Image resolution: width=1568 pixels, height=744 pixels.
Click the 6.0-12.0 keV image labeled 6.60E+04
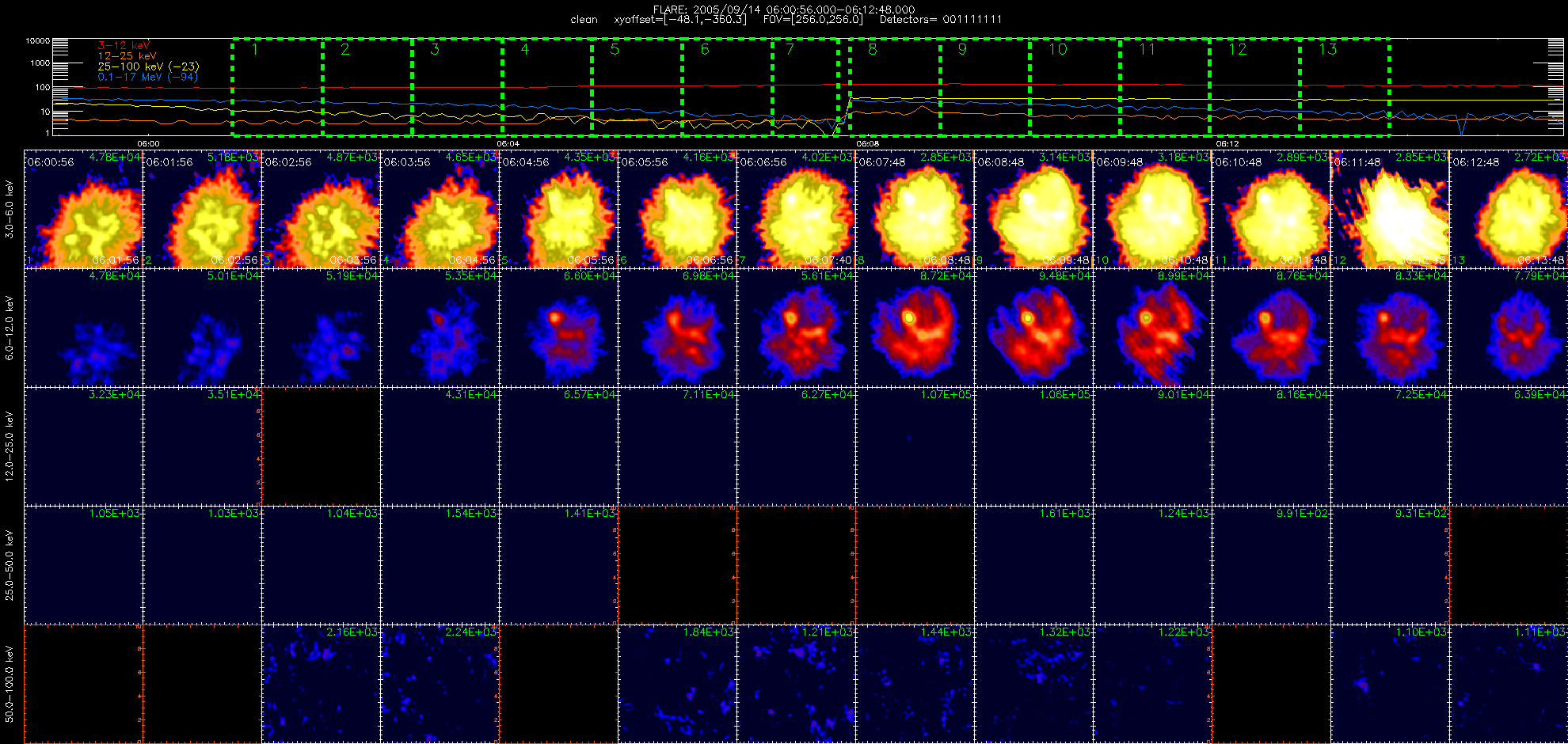pos(559,328)
